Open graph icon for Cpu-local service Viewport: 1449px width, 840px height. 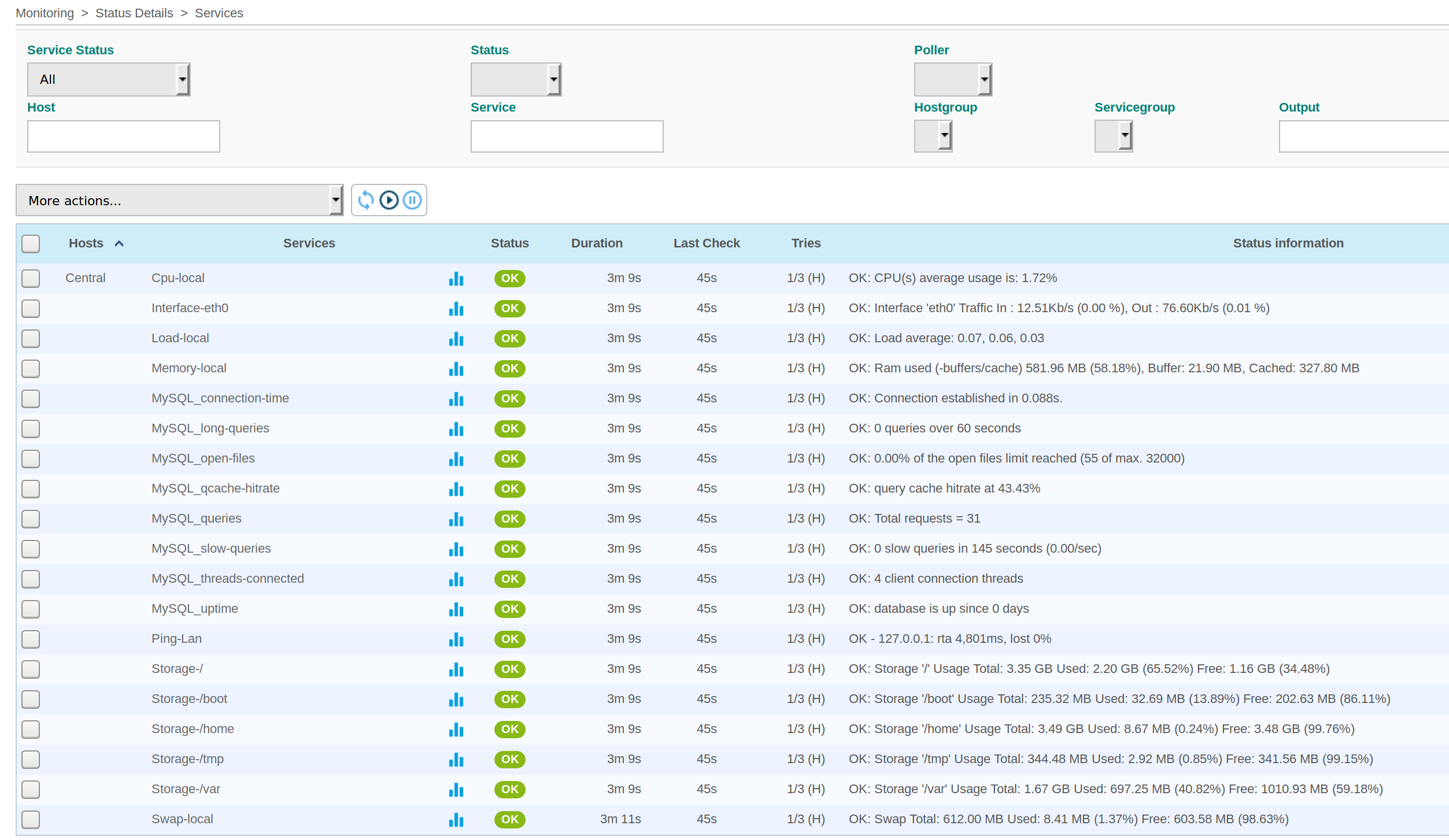point(456,279)
